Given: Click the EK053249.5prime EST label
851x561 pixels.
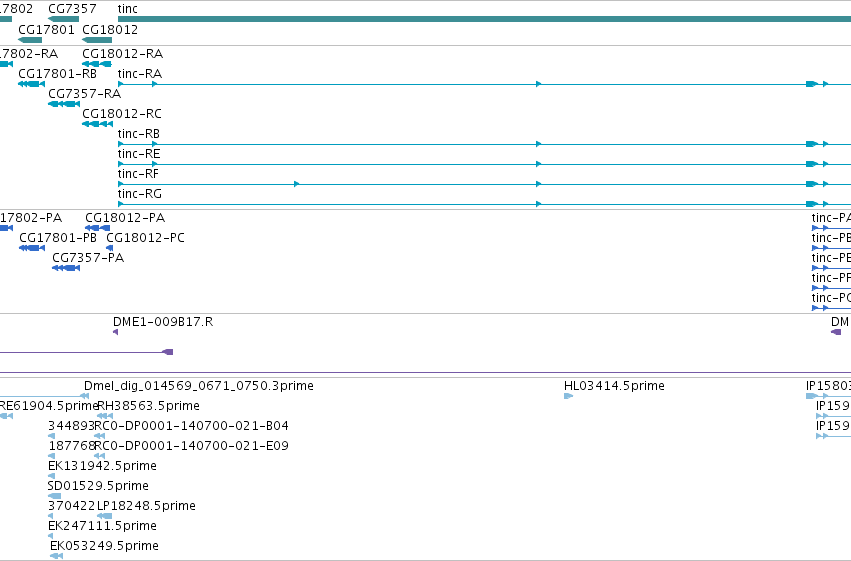Looking at the screenshot, I should pyautogui.click(x=104, y=546).
